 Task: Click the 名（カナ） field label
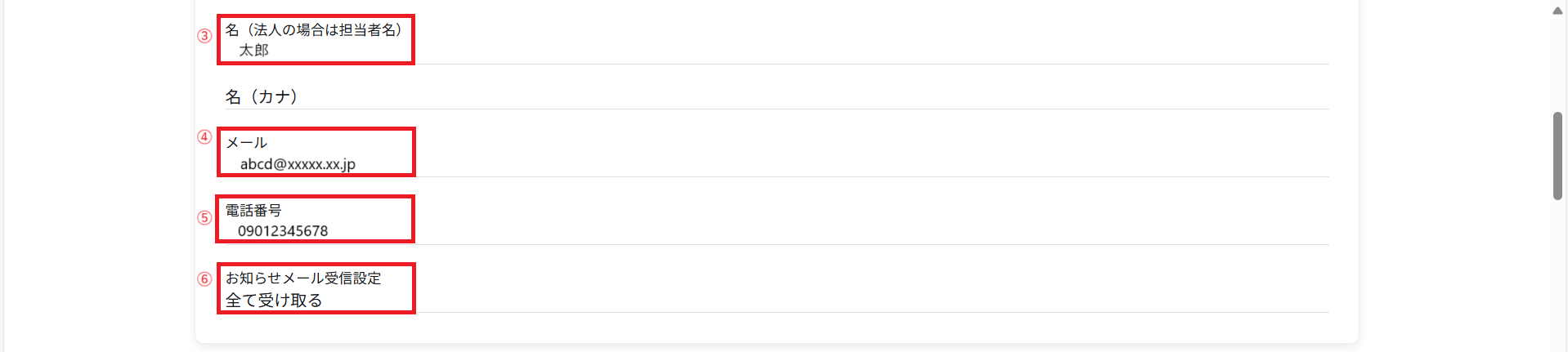click(262, 97)
